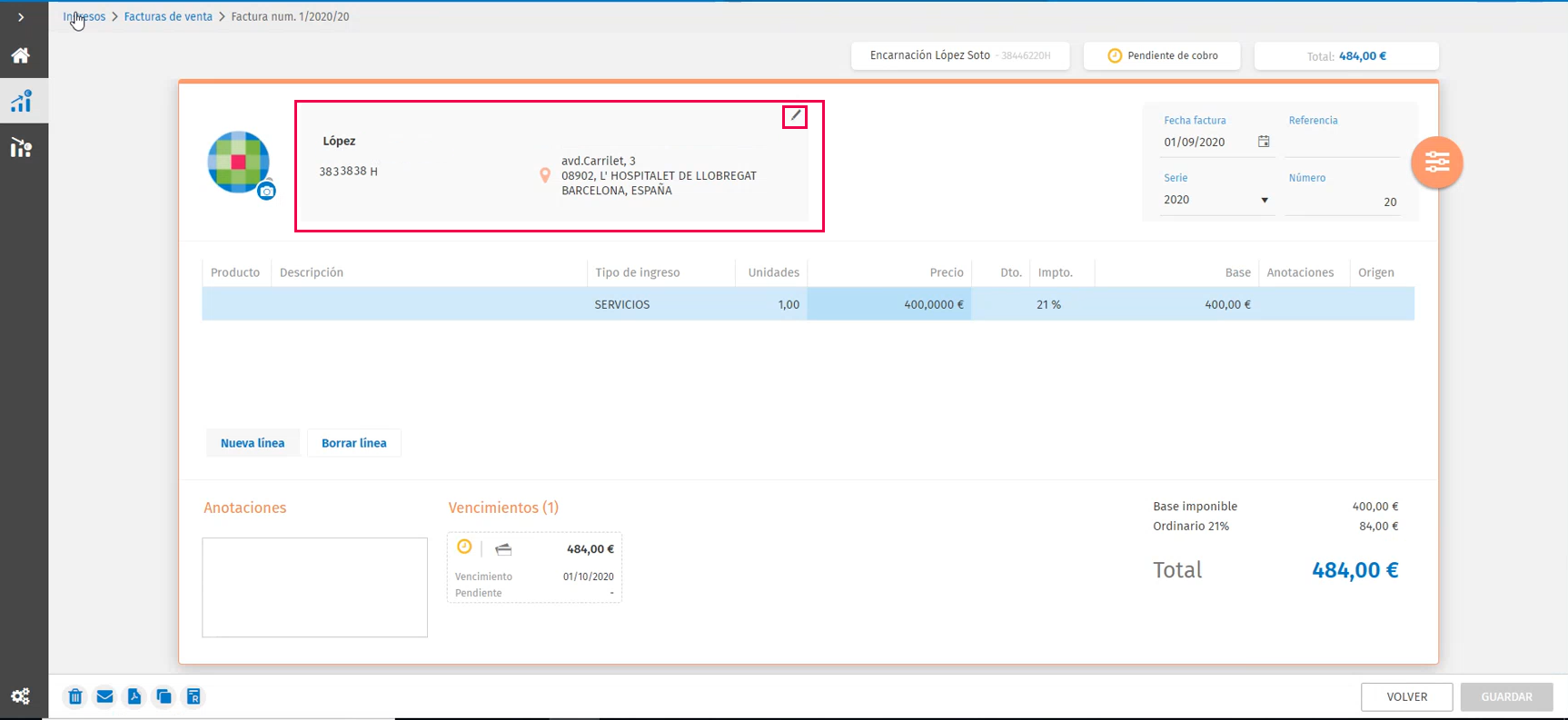The height and width of the screenshot is (720, 1568).
Task: Delete the invoice with trash icon
Action: pos(75,696)
